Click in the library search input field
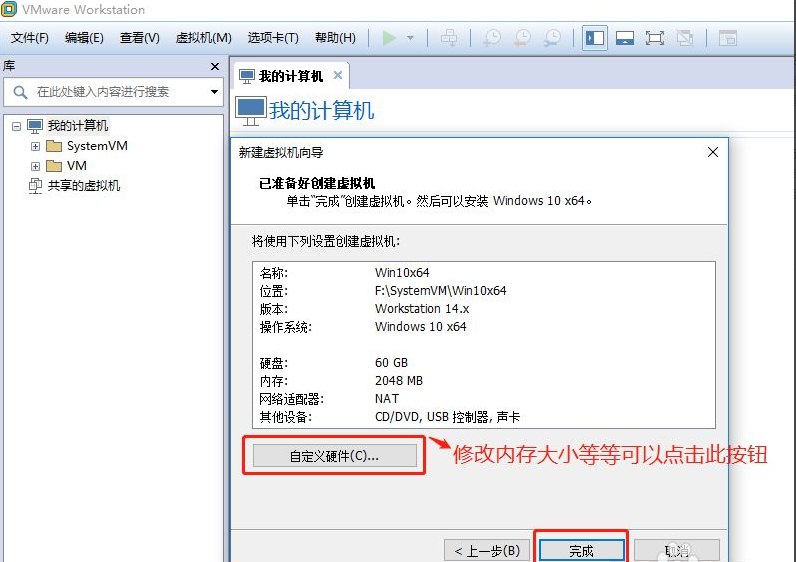Screen dimensions: 796x562 point(115,92)
